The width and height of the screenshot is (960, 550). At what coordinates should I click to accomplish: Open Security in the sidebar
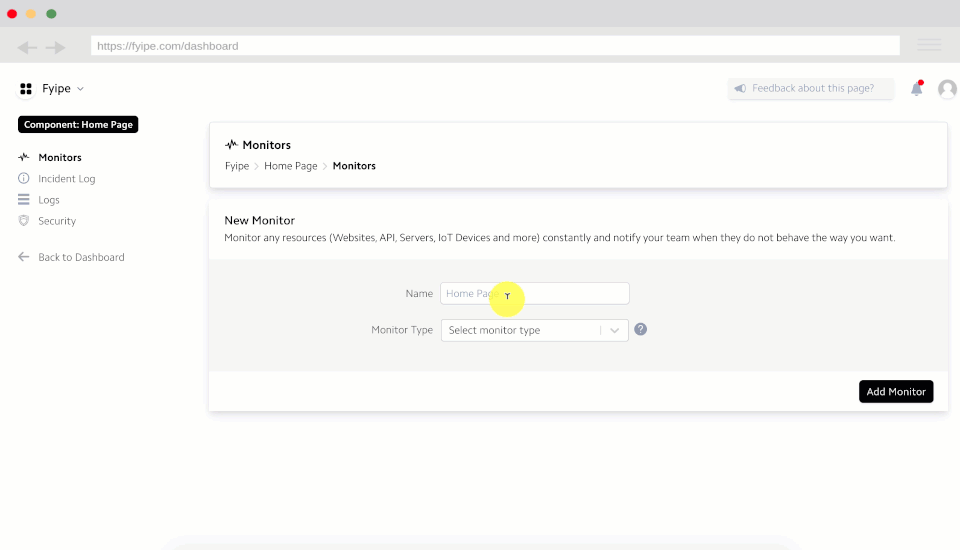point(57,221)
